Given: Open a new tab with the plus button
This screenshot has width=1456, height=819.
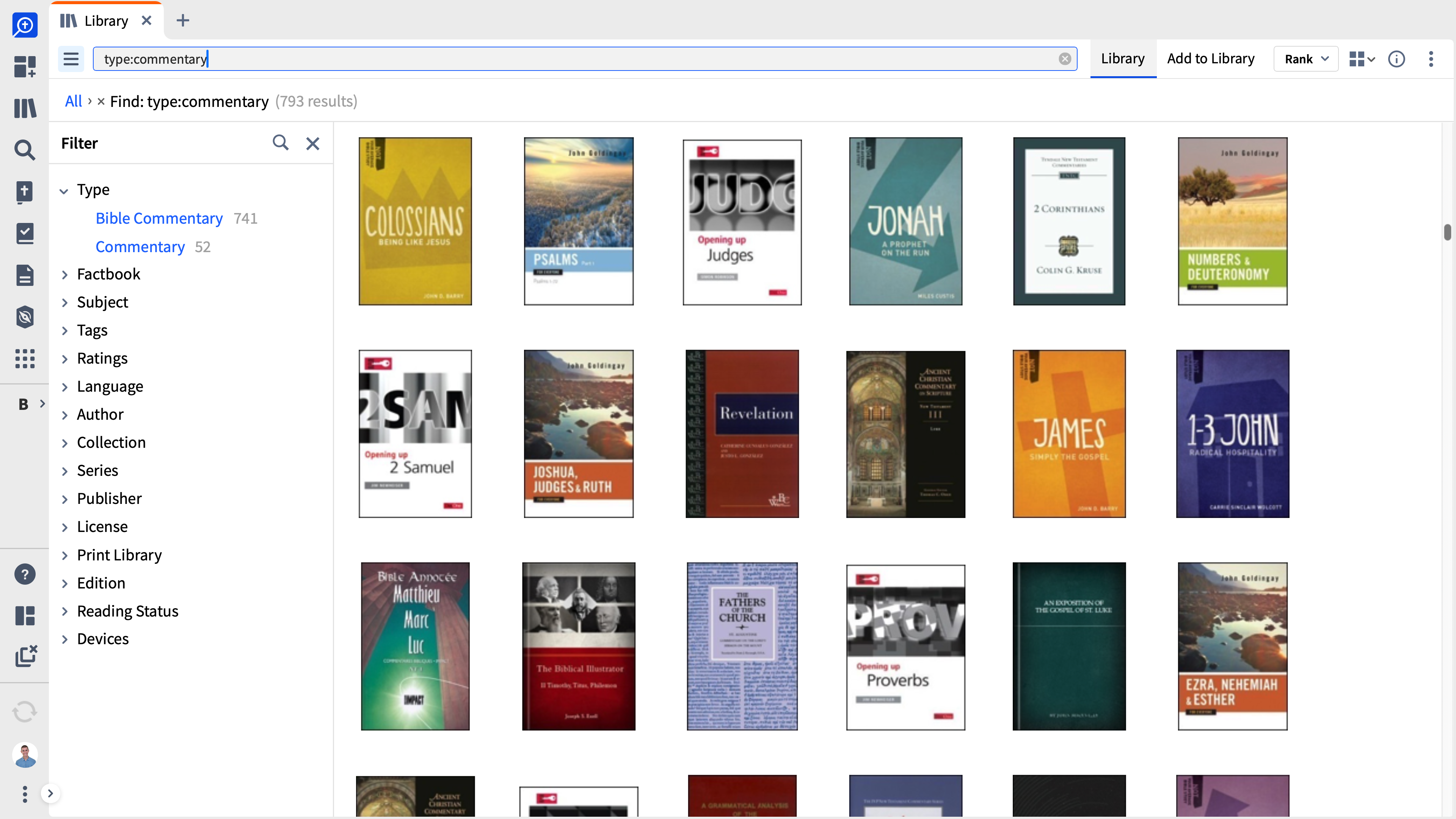Looking at the screenshot, I should click(x=182, y=21).
